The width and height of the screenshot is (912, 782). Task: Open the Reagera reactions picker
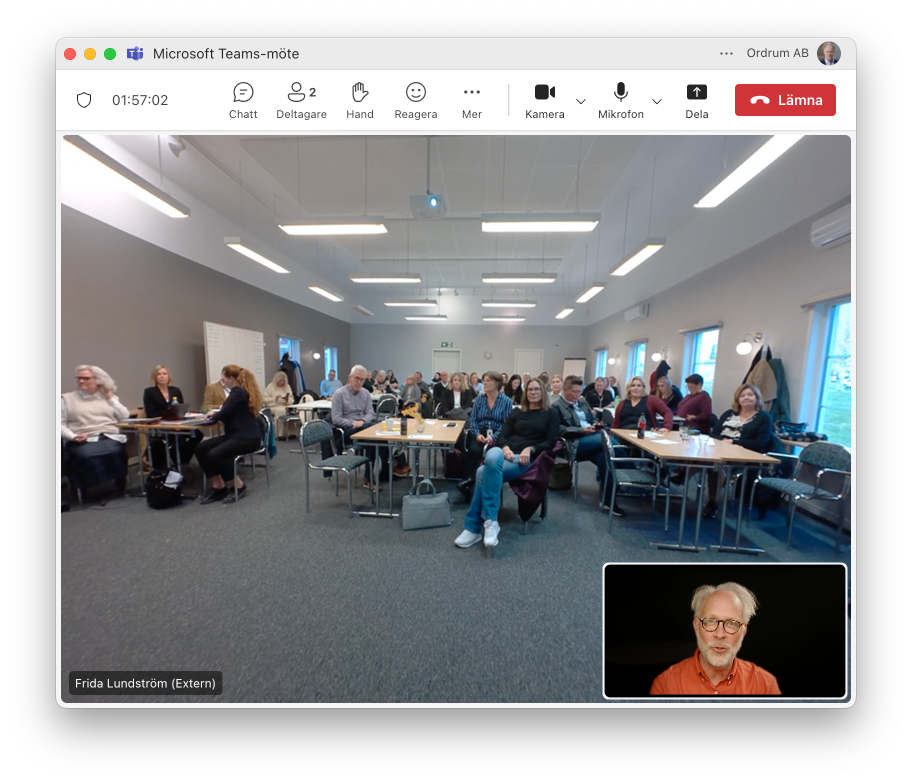[416, 100]
